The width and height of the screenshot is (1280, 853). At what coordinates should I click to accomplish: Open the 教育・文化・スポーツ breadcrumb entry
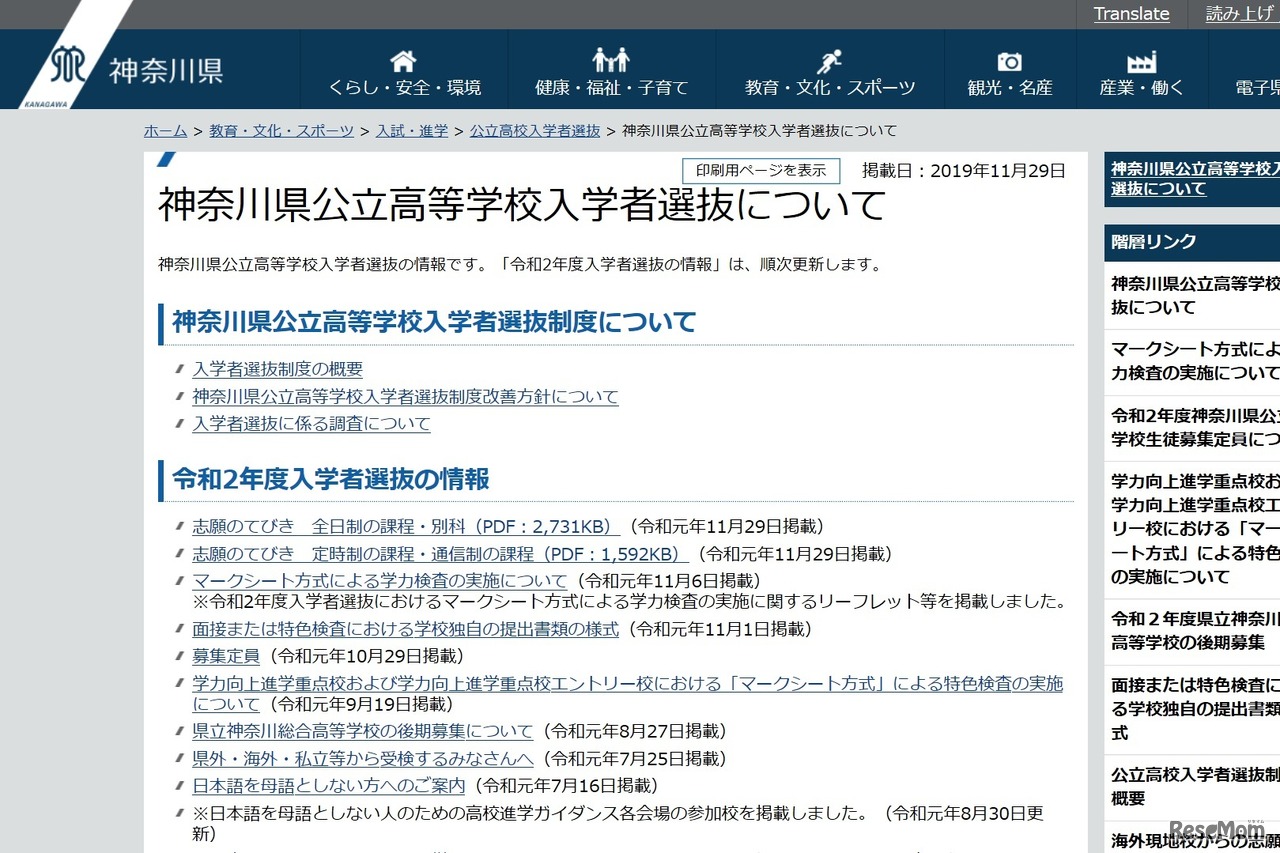pyautogui.click(x=280, y=130)
